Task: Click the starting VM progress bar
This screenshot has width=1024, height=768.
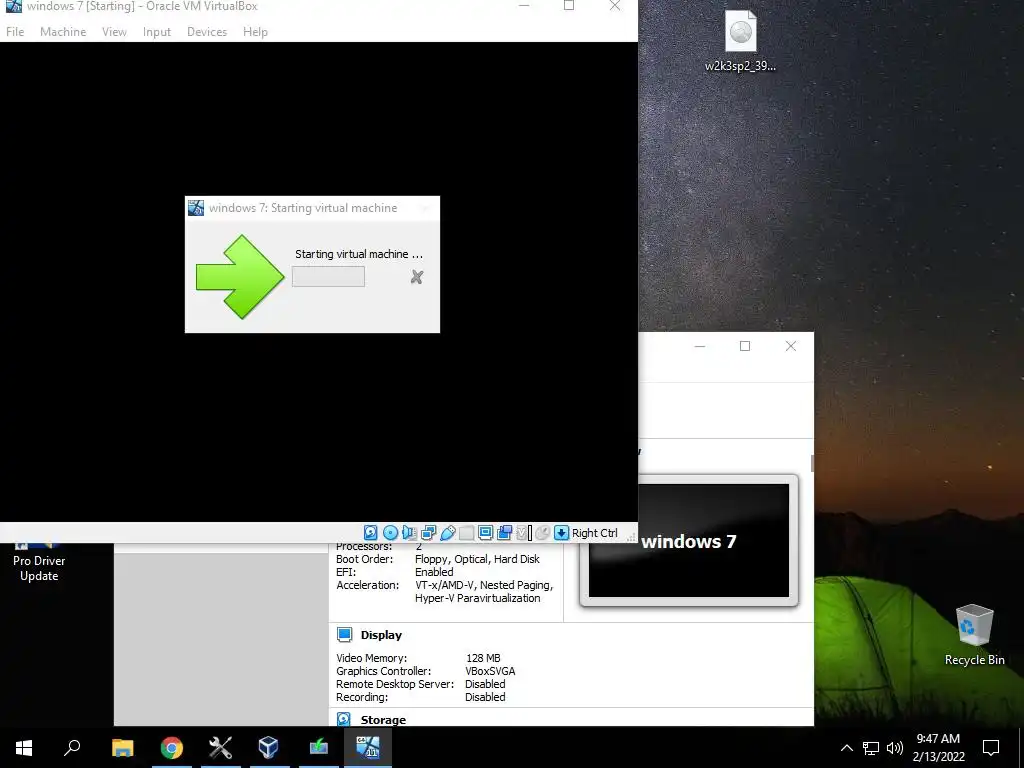Action: [x=328, y=276]
